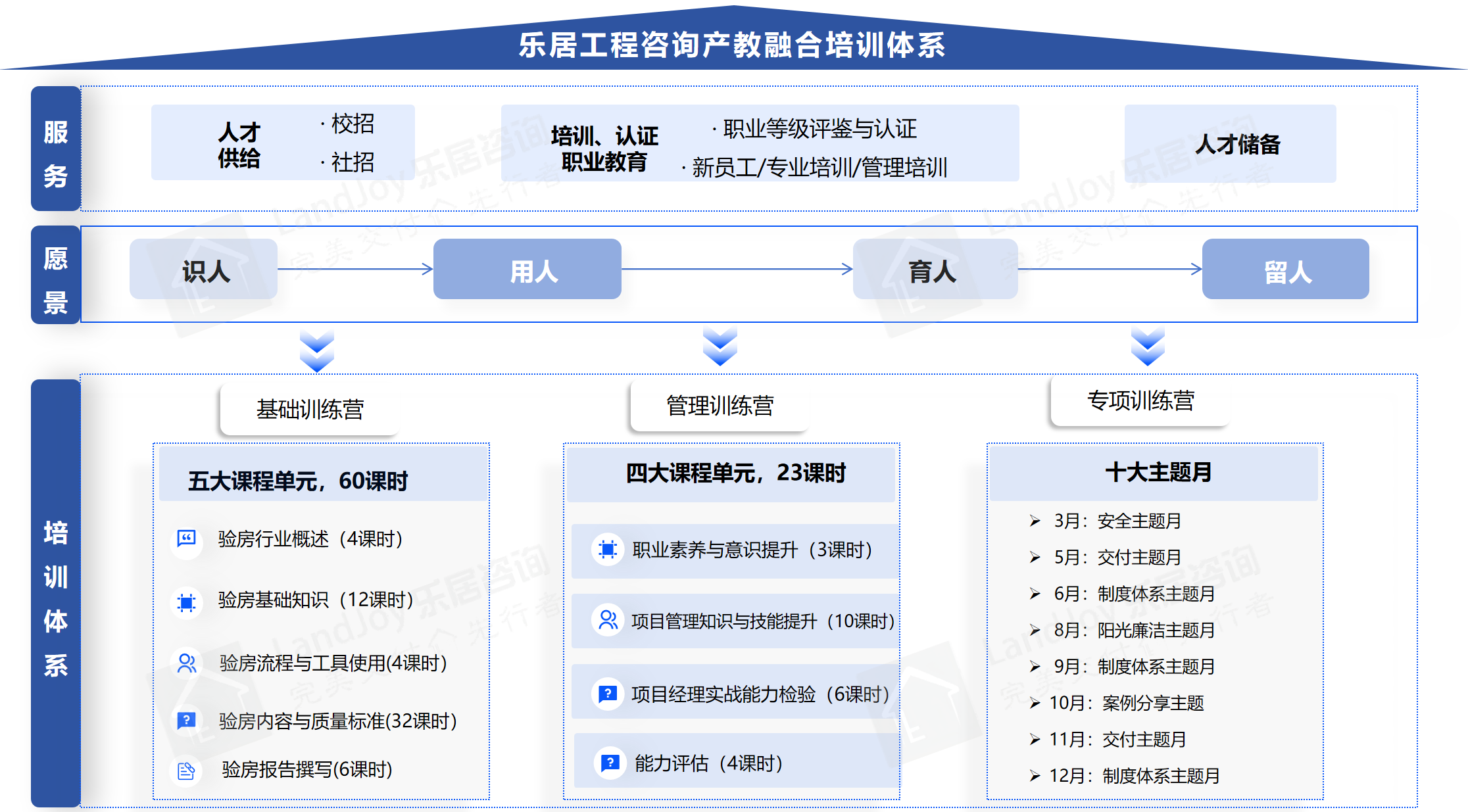Click the text 9月：制度体系主题月

point(1135,667)
